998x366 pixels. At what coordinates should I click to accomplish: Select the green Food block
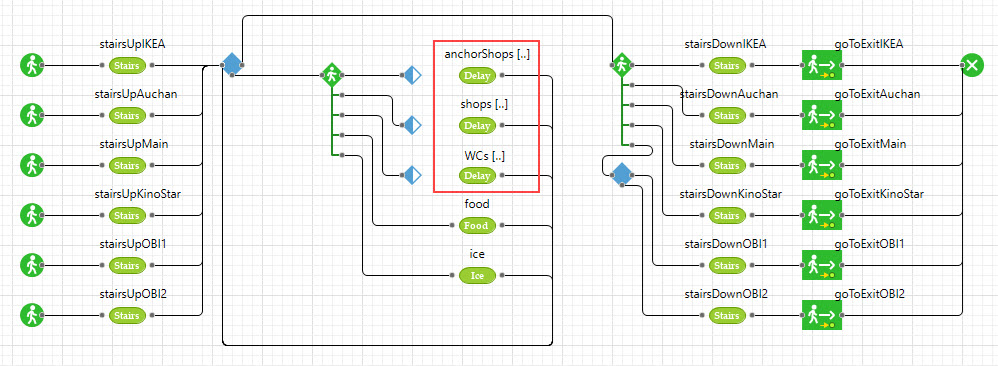tap(477, 225)
